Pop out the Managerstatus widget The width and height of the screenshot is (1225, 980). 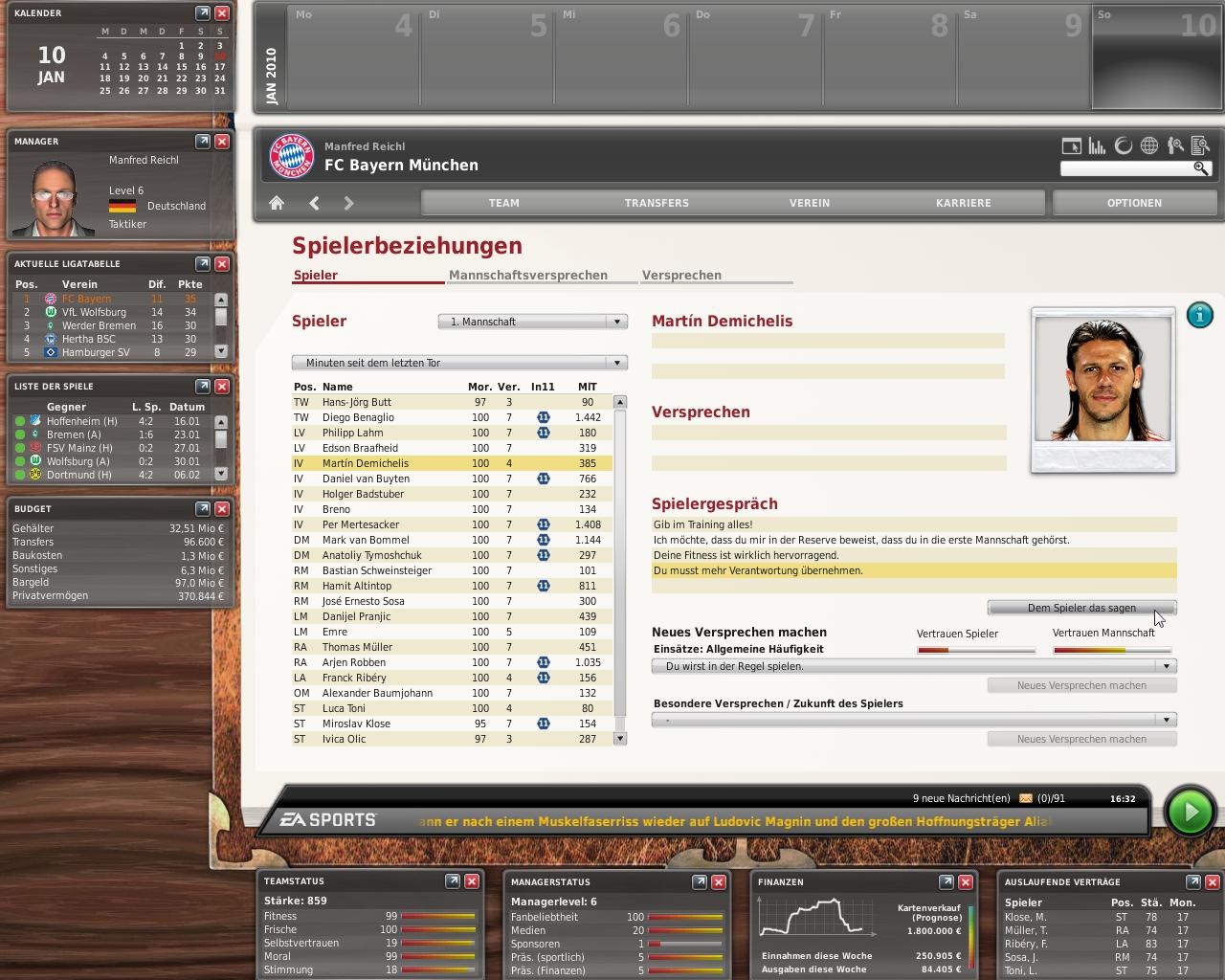(x=700, y=882)
